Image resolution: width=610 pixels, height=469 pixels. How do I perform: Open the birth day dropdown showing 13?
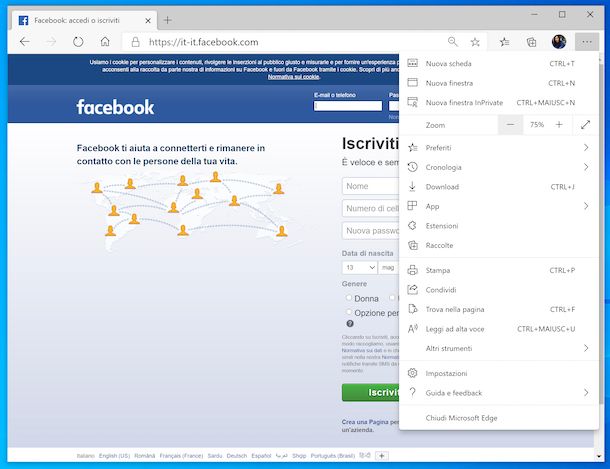point(359,268)
